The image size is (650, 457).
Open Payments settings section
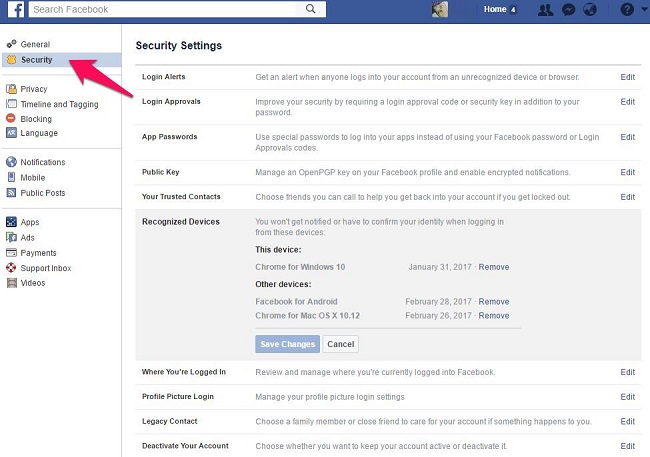[38, 253]
